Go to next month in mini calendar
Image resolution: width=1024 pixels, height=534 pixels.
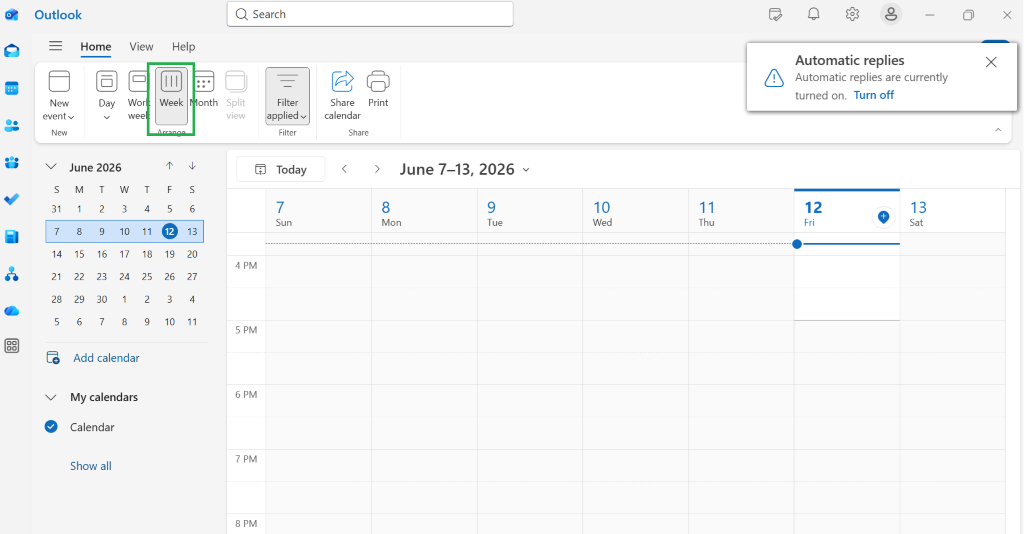(x=192, y=166)
